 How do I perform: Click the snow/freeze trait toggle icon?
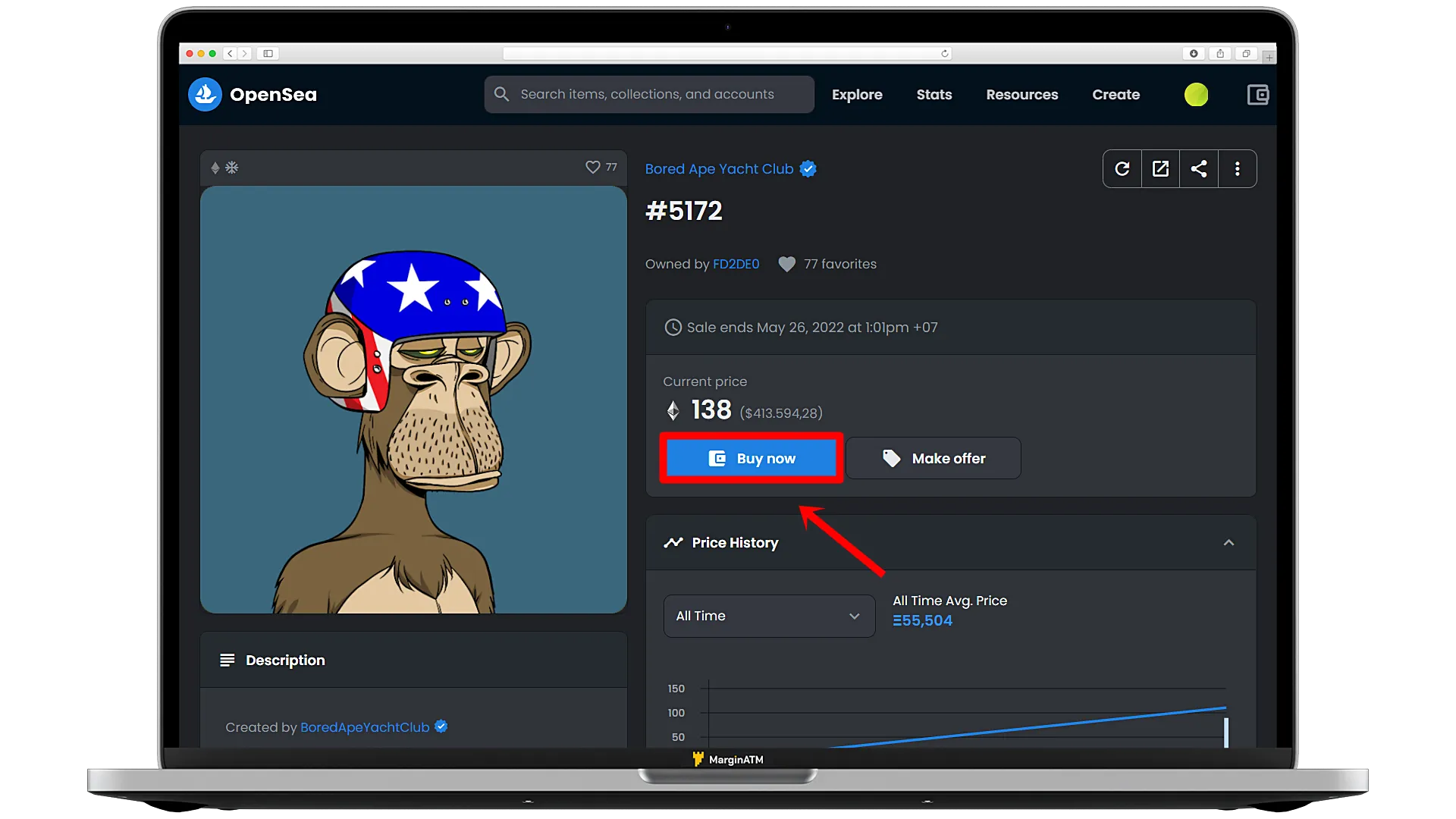click(x=233, y=167)
